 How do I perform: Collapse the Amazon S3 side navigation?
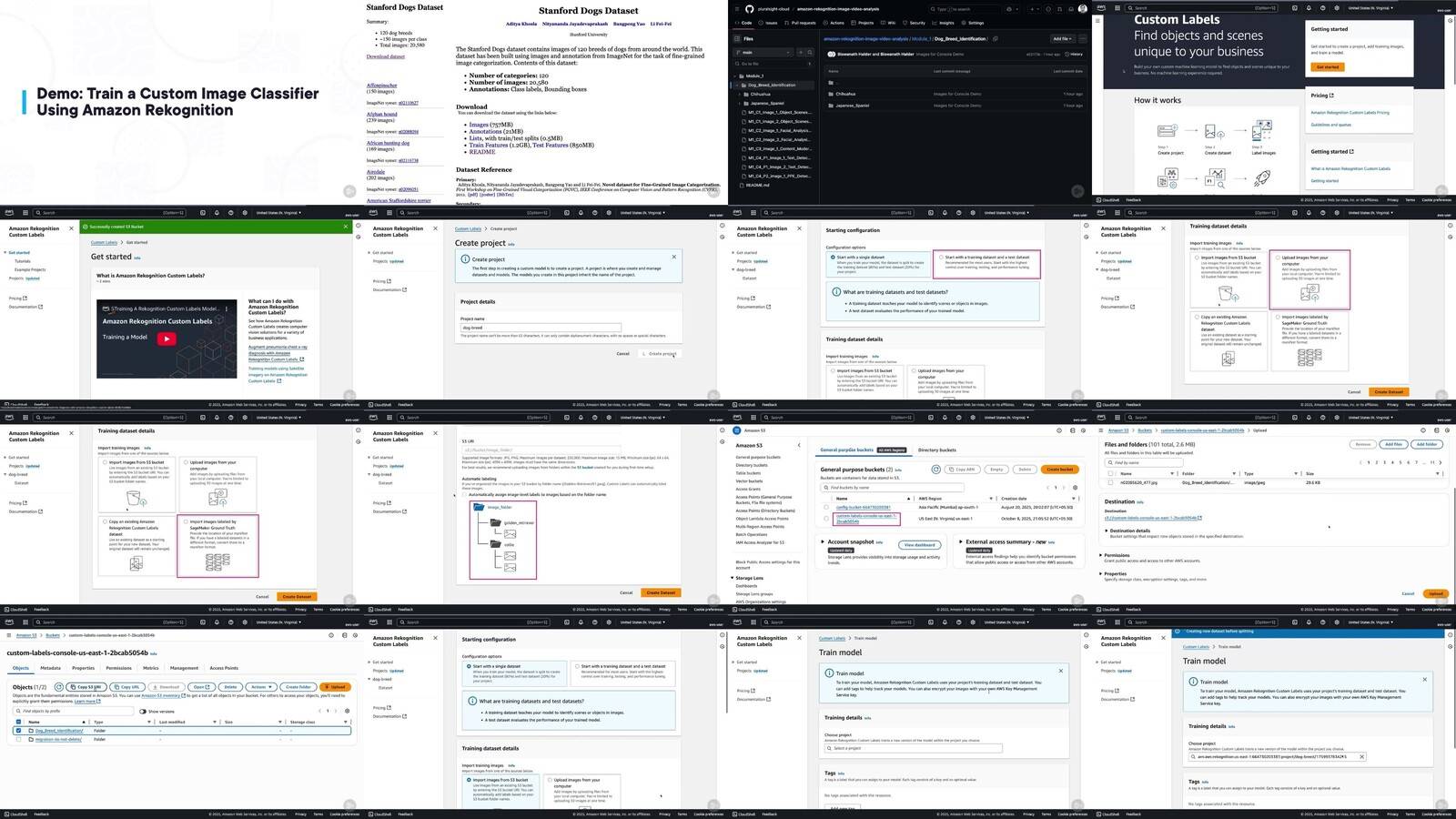[x=799, y=445]
